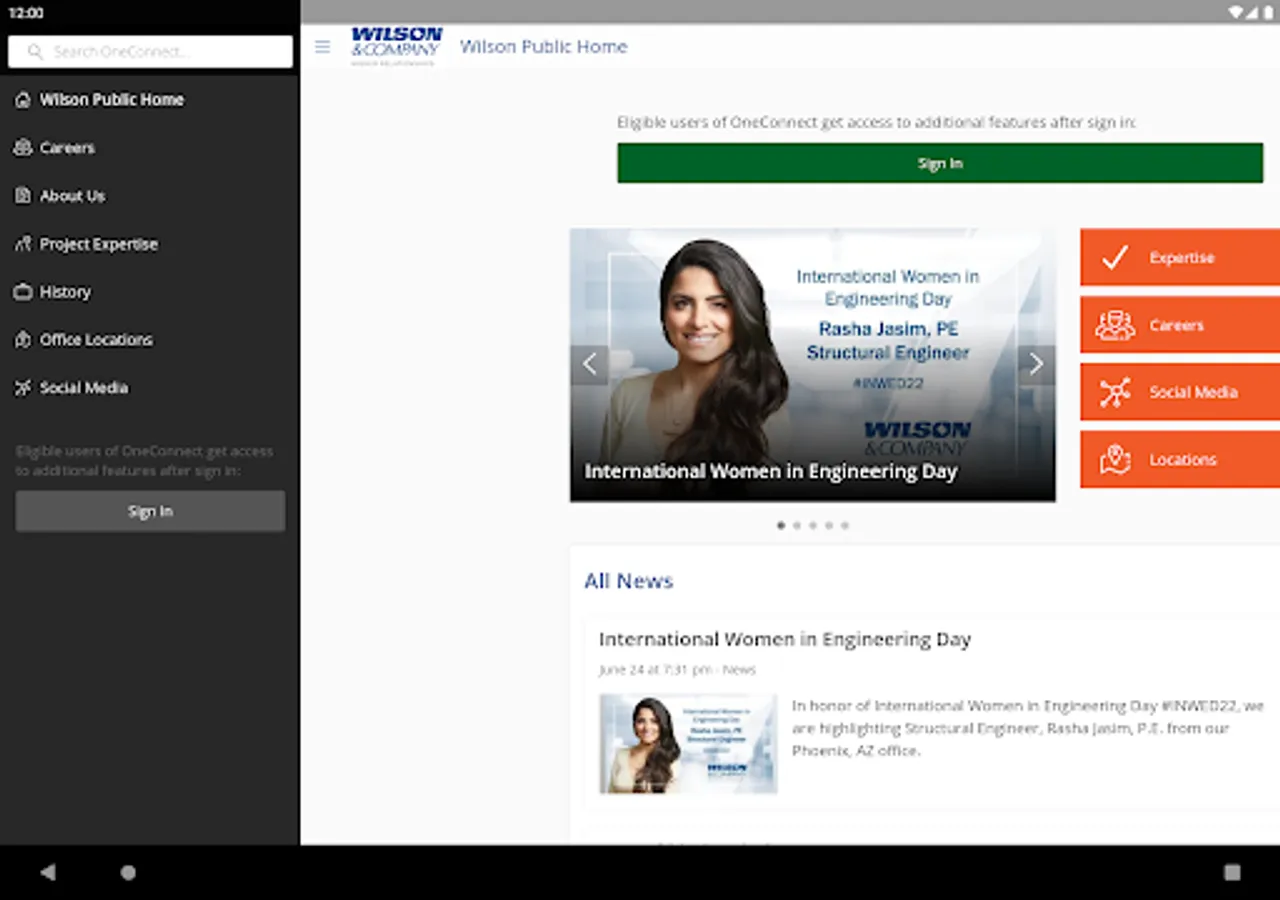
Task: Open the orange Careers tile
Action: pos(1180,325)
